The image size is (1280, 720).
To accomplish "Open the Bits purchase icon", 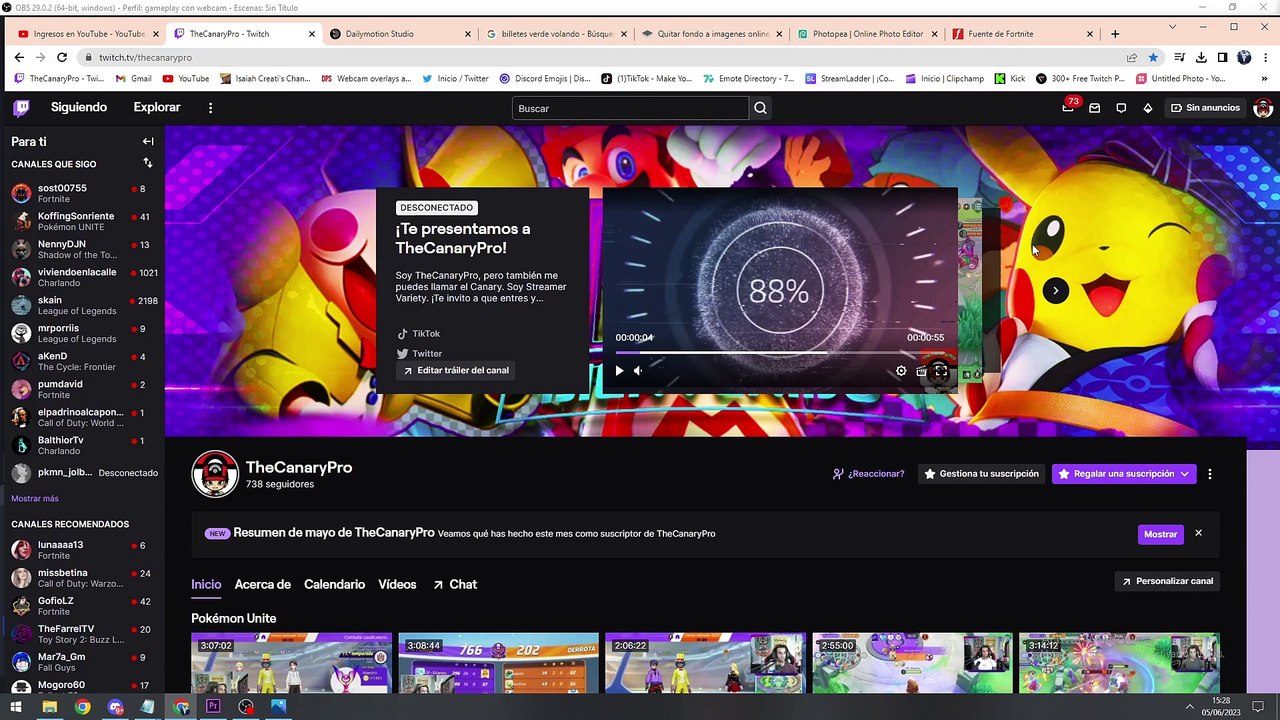I will click(1148, 108).
